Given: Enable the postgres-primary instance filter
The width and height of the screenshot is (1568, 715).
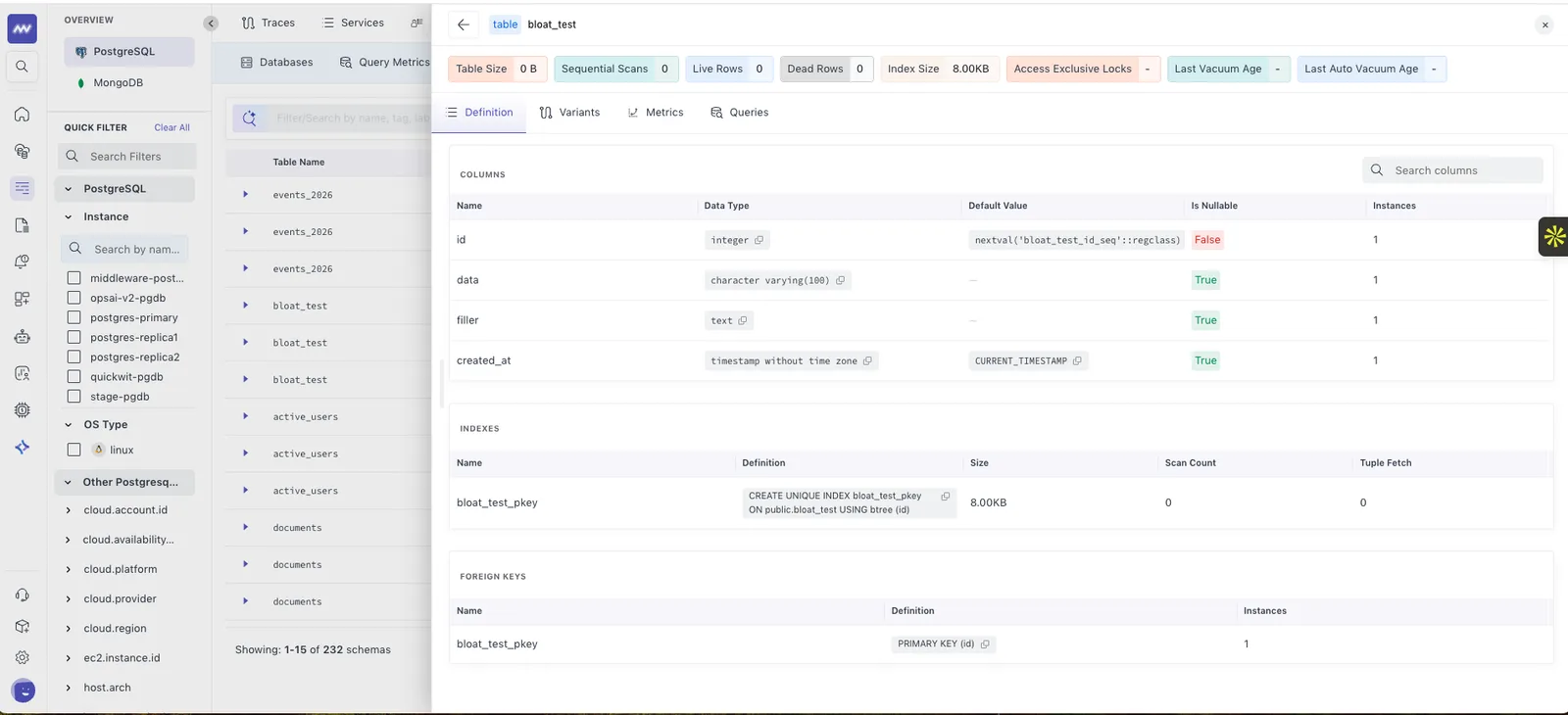Looking at the screenshot, I should (x=73, y=317).
